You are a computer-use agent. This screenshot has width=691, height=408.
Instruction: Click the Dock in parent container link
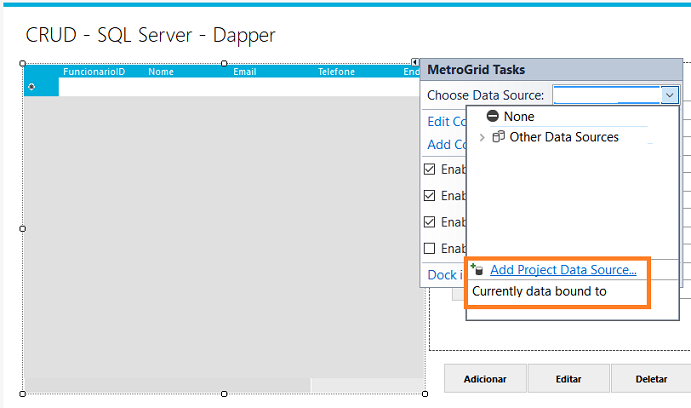point(445,275)
